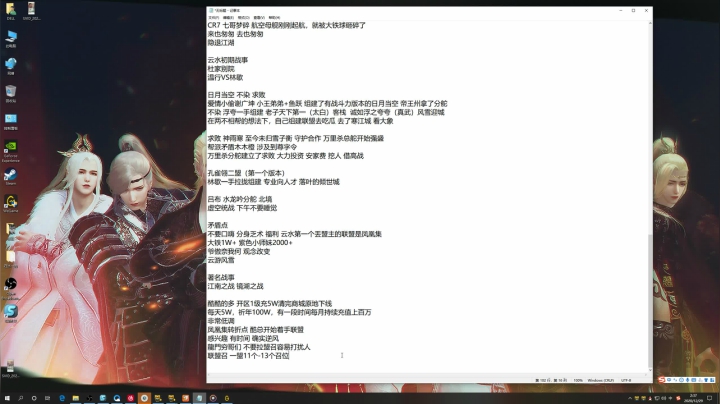Click the scrollbar up arrow in Notepad
The width and height of the screenshot is (720, 404).
click(x=650, y=23)
